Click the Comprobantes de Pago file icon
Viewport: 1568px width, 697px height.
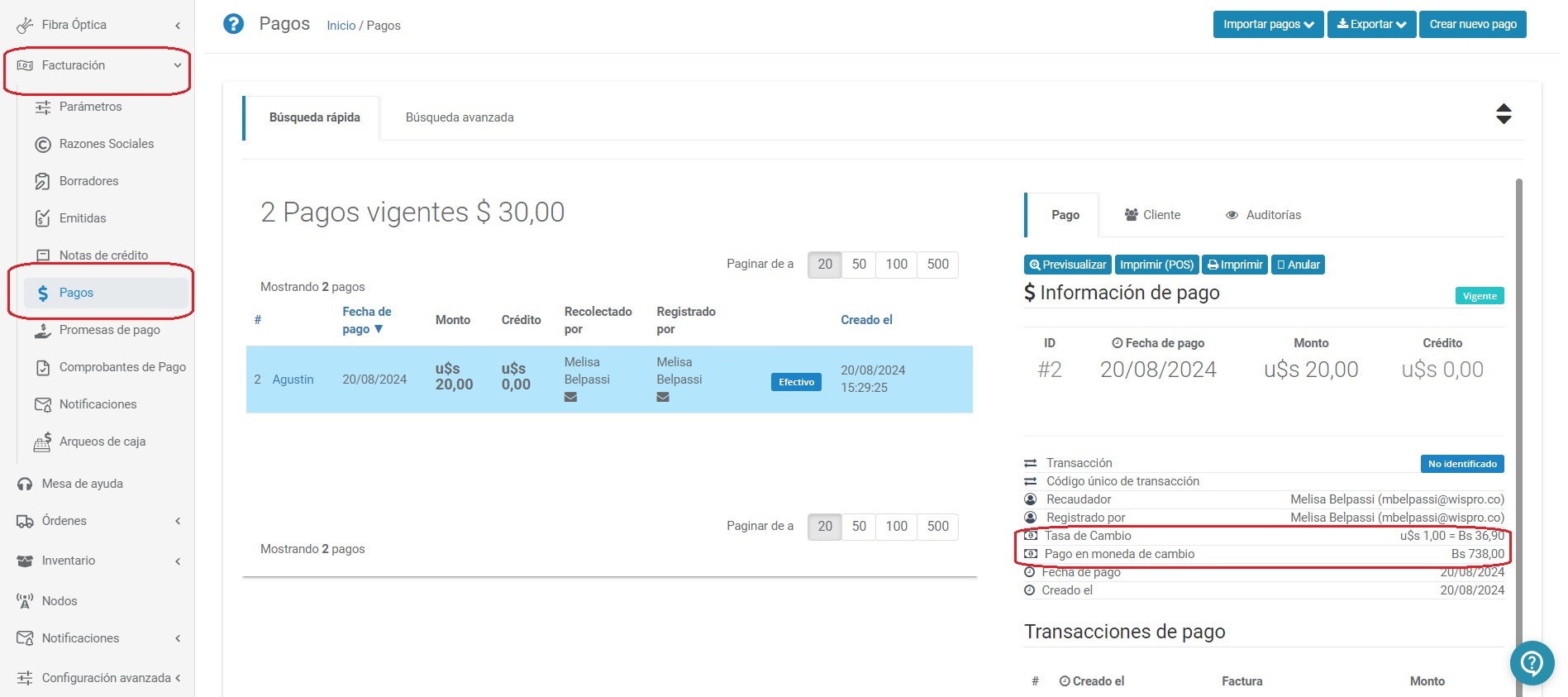coord(43,367)
